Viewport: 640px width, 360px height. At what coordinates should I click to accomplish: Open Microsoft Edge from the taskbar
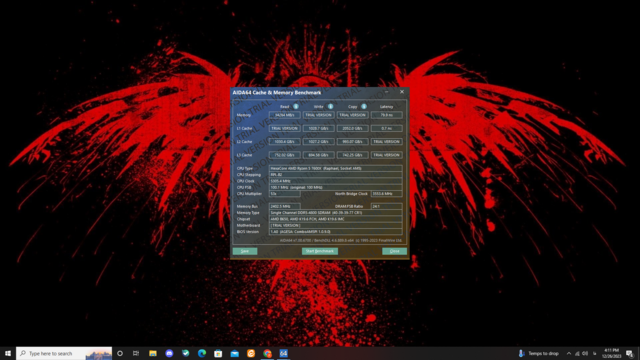pos(202,353)
